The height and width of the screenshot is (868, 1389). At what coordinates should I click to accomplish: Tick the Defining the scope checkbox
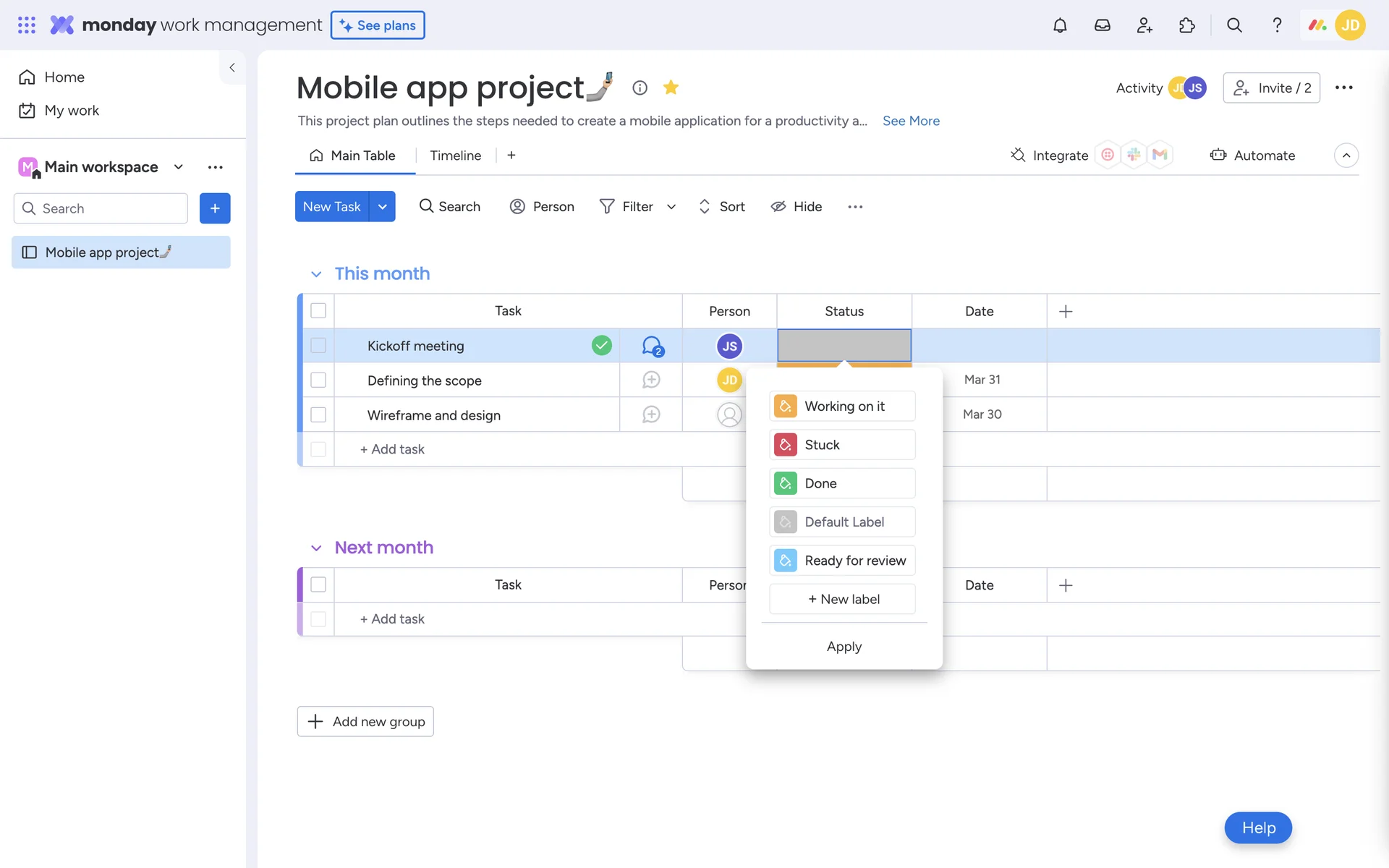pos(318,380)
